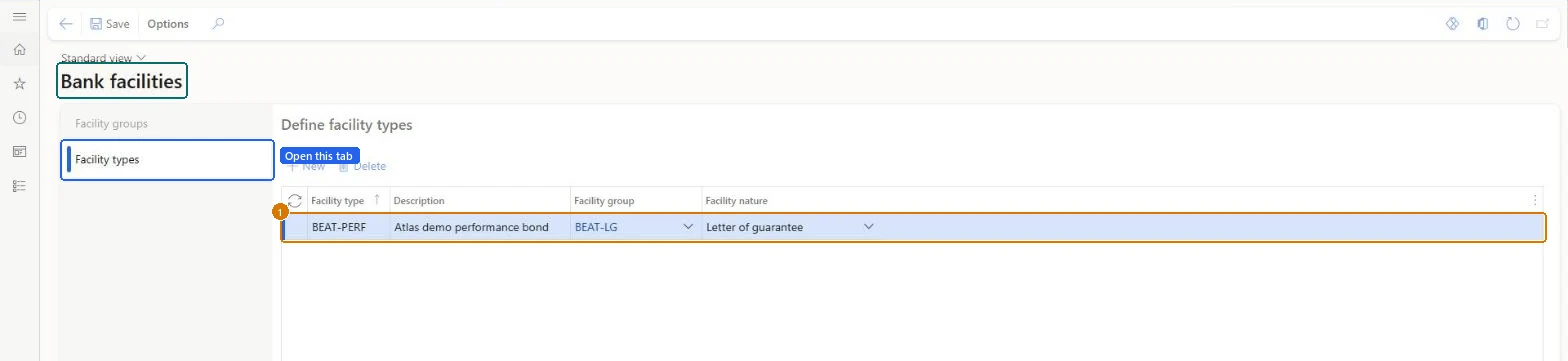Image resolution: width=1568 pixels, height=361 pixels.
Task: Click the row selector for BEAT-PERF
Action: (295, 227)
